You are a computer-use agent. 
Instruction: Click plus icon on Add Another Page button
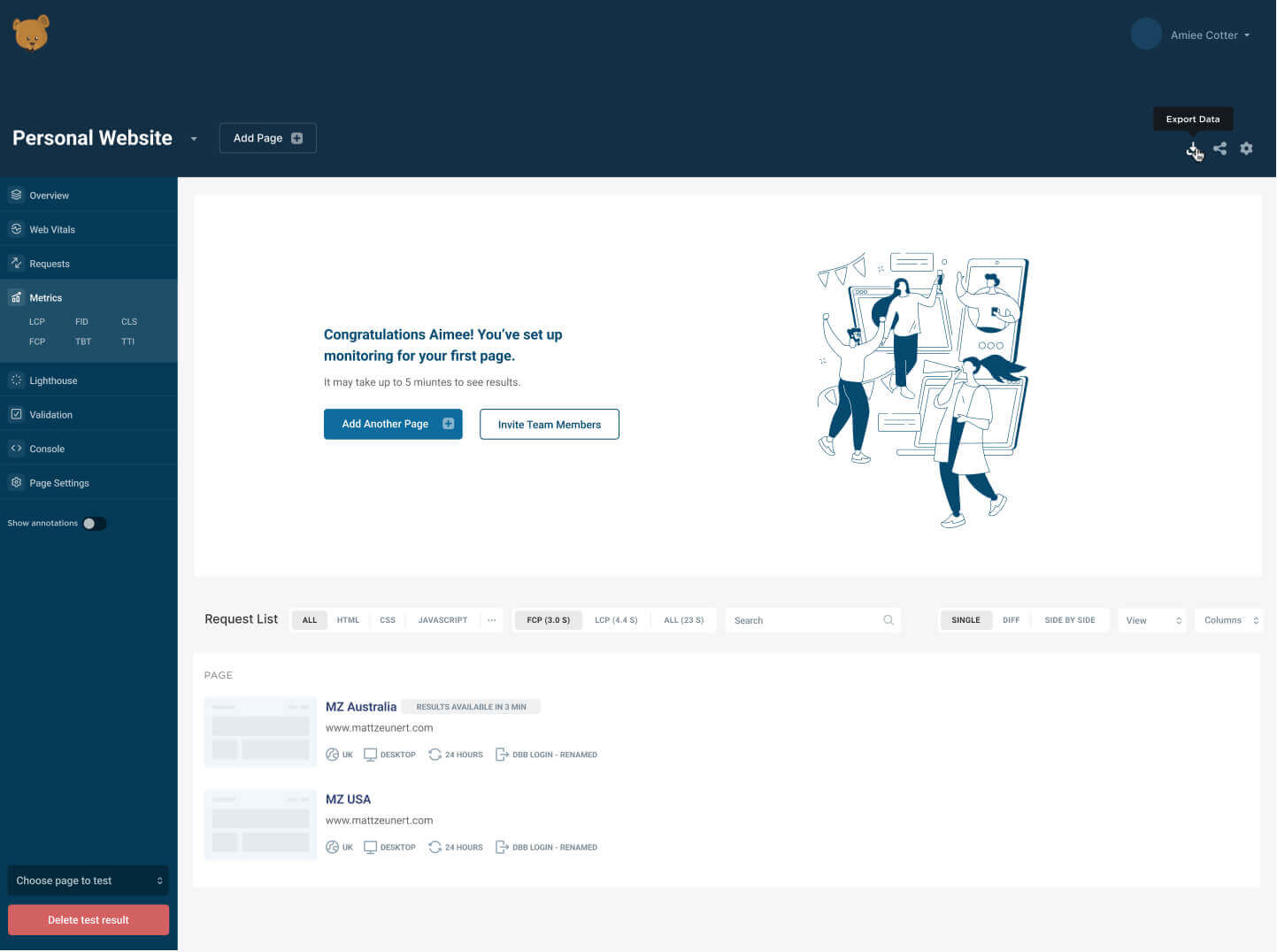pyautogui.click(x=448, y=424)
